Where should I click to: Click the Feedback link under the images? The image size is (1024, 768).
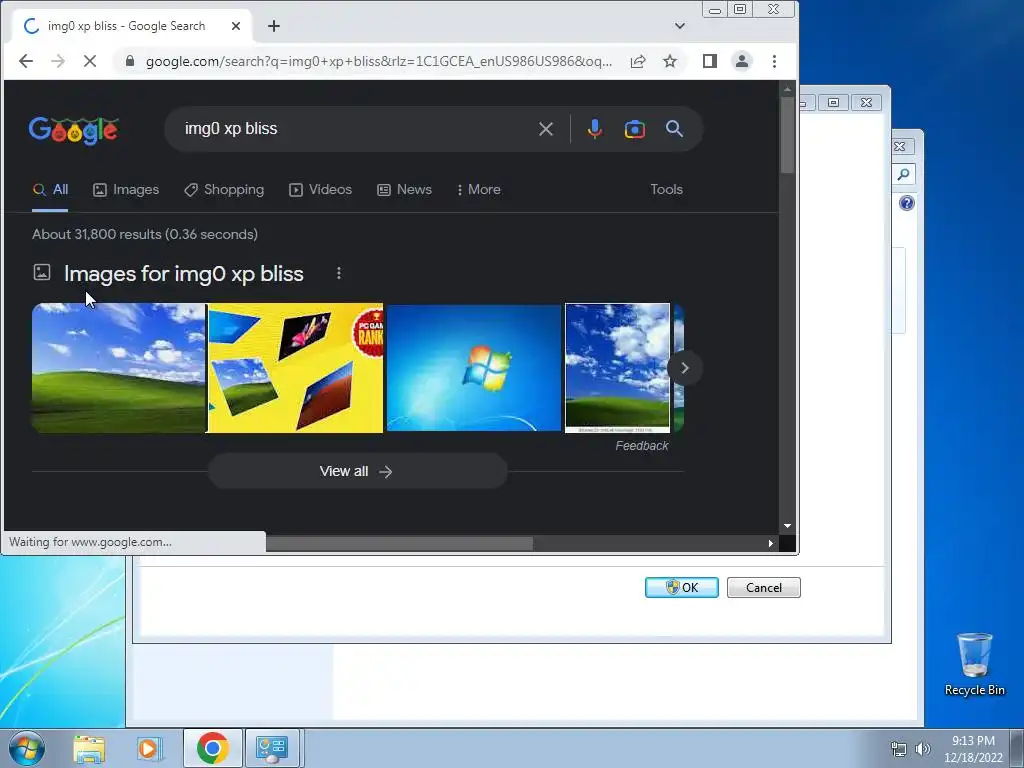tap(641, 446)
